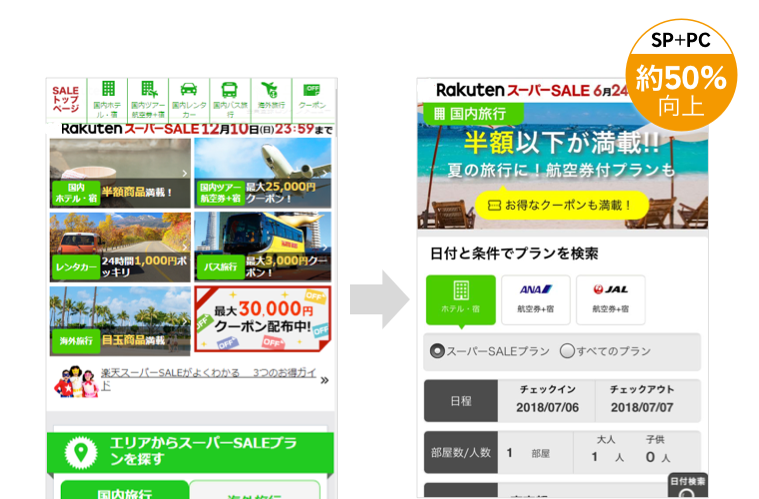Open the 国内ツアー 最大25,000円クーポン banner
This screenshot has height=499, width=759.
pyautogui.click(x=263, y=173)
